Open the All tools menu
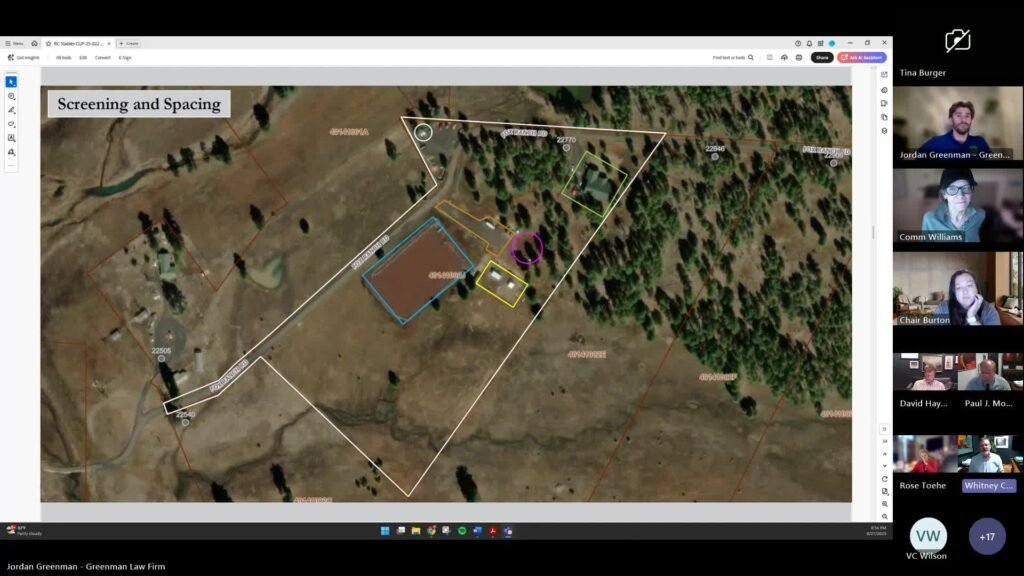This screenshot has height=576, width=1024. pyautogui.click(x=63, y=58)
